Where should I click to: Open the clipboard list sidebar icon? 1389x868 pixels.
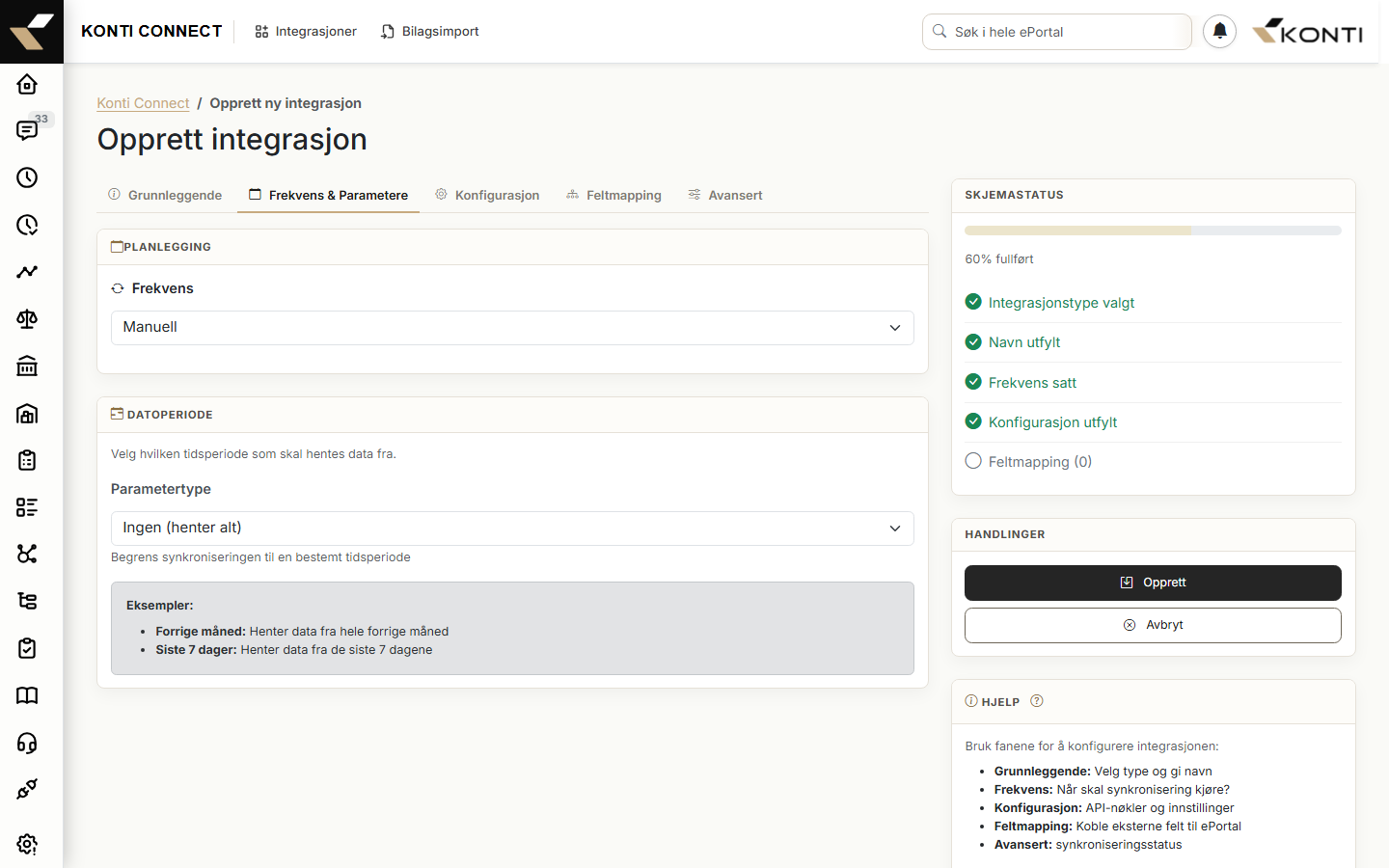point(27,460)
